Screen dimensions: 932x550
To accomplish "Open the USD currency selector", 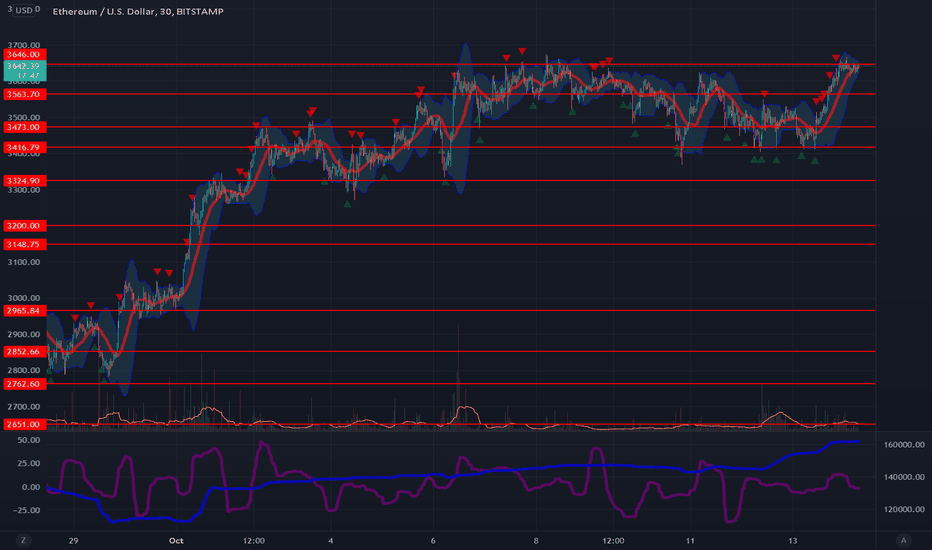I will (24, 10).
